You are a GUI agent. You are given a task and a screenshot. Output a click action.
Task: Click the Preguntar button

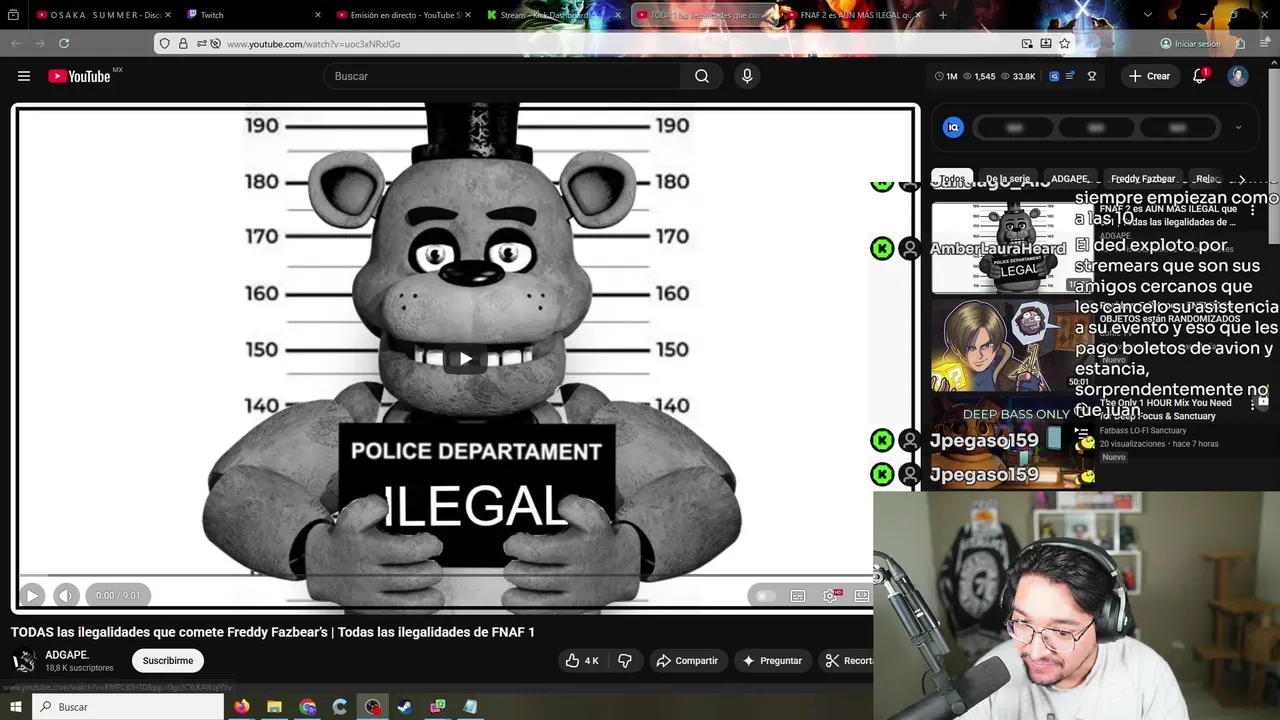pyautogui.click(x=772, y=660)
